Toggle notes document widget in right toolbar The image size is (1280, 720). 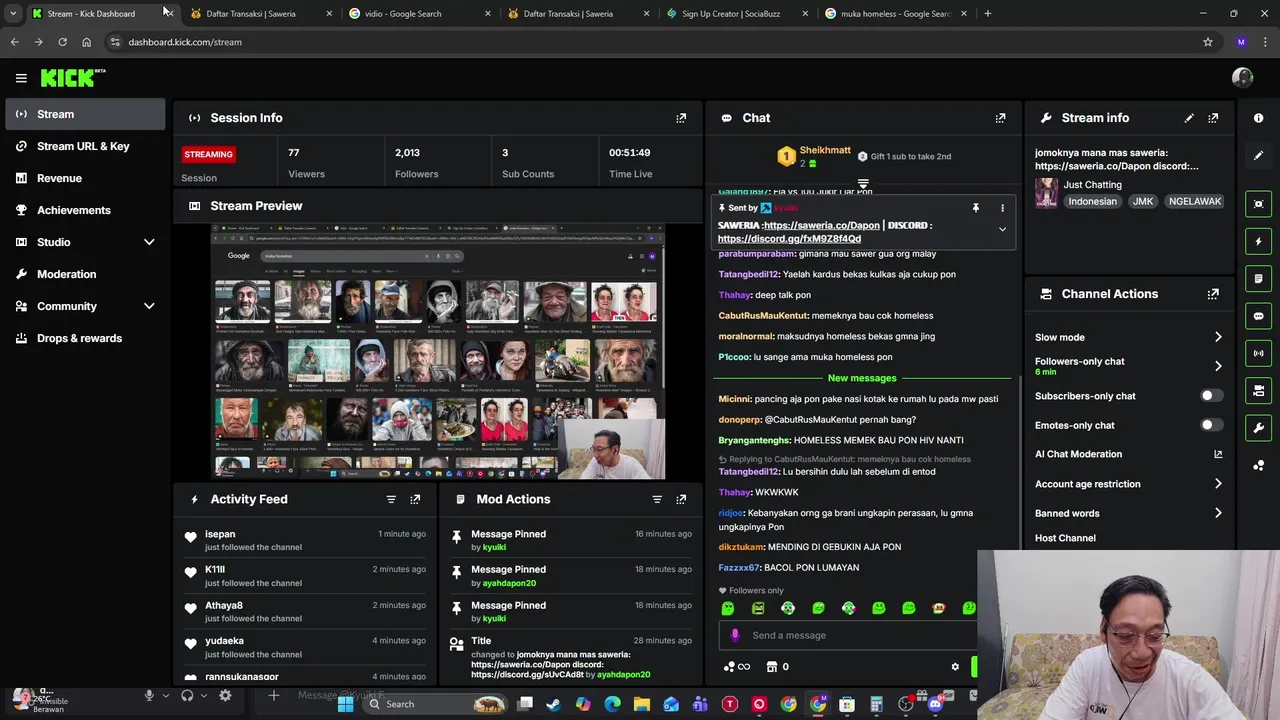click(1258, 279)
